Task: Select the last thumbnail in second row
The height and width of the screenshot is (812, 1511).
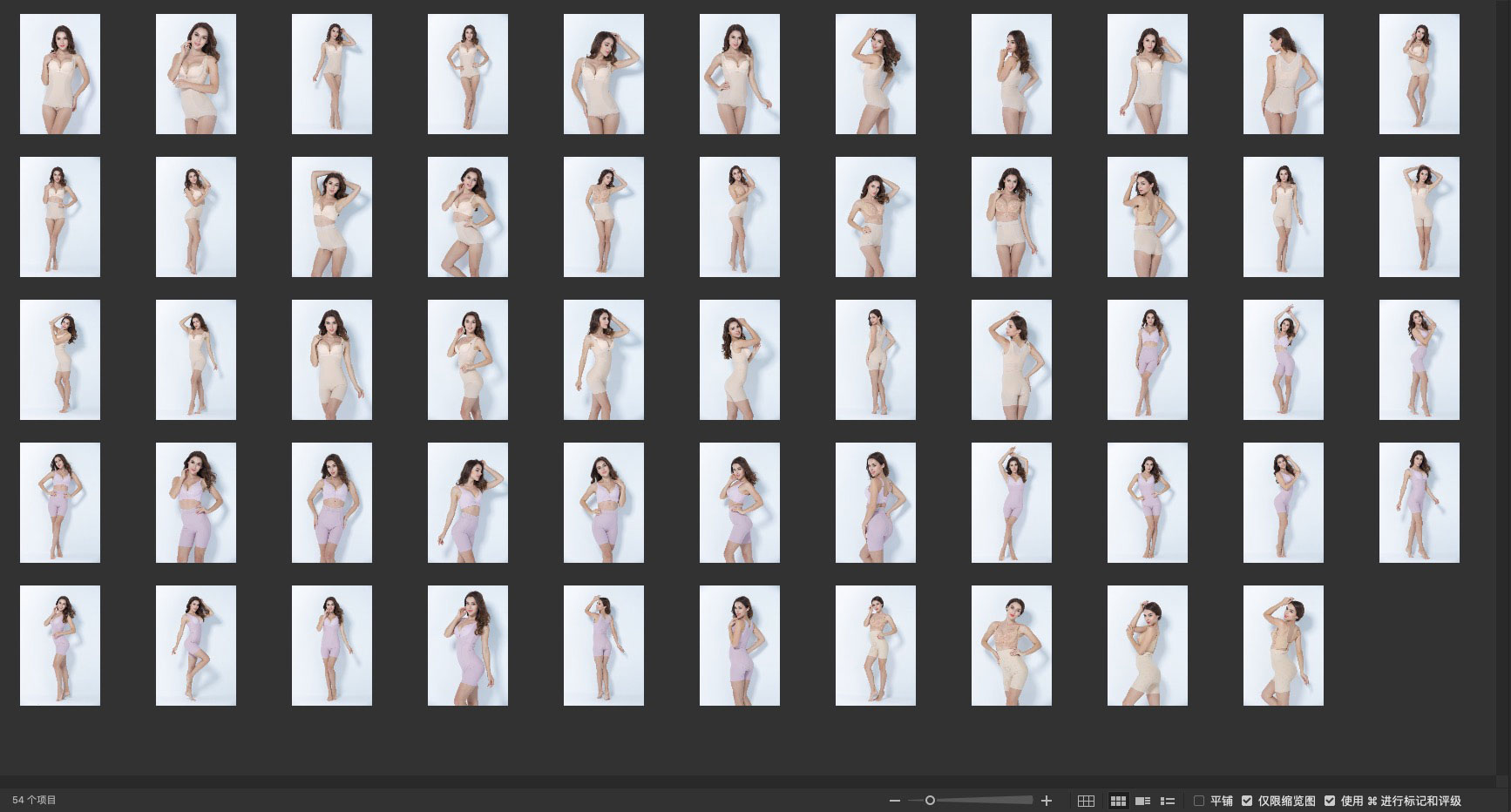Action: [1419, 217]
